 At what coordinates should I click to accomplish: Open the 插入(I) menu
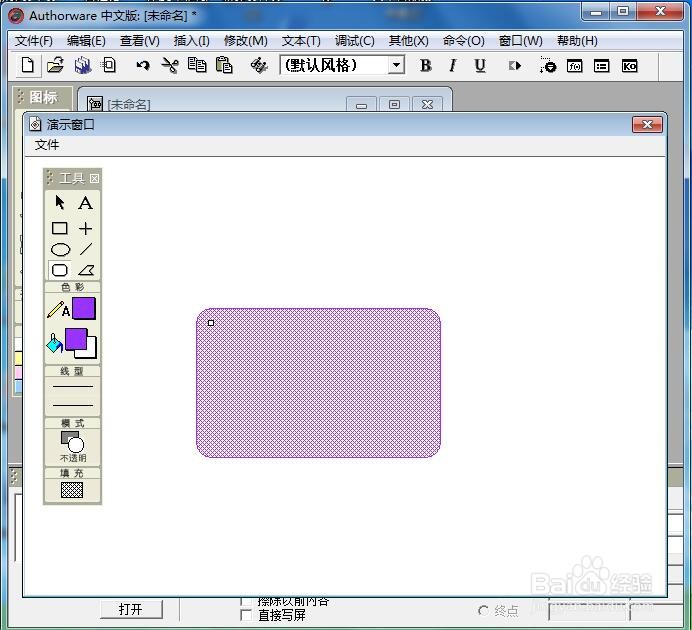(x=192, y=41)
